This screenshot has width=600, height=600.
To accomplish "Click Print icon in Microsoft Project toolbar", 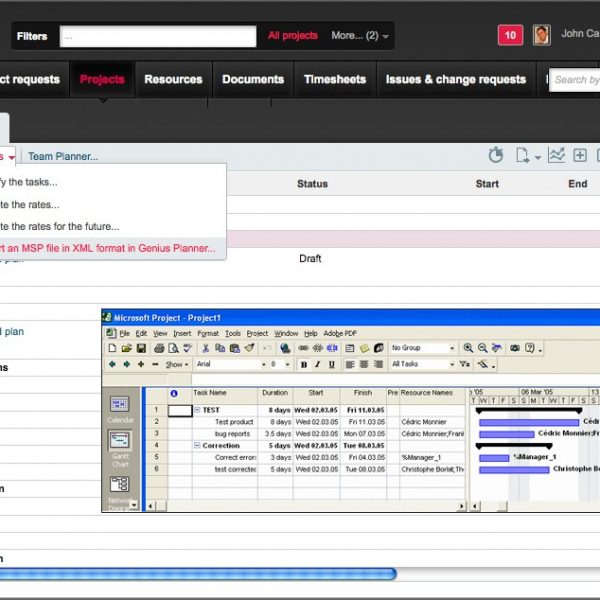I will (x=159, y=348).
